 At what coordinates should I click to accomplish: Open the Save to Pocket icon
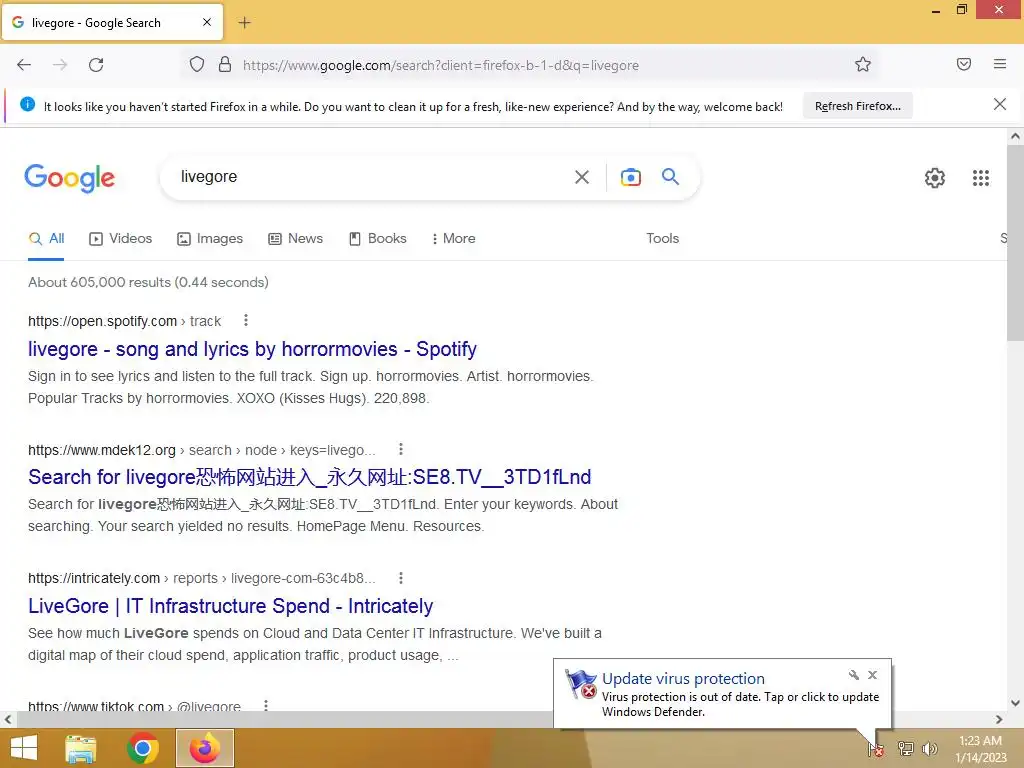tap(964, 64)
